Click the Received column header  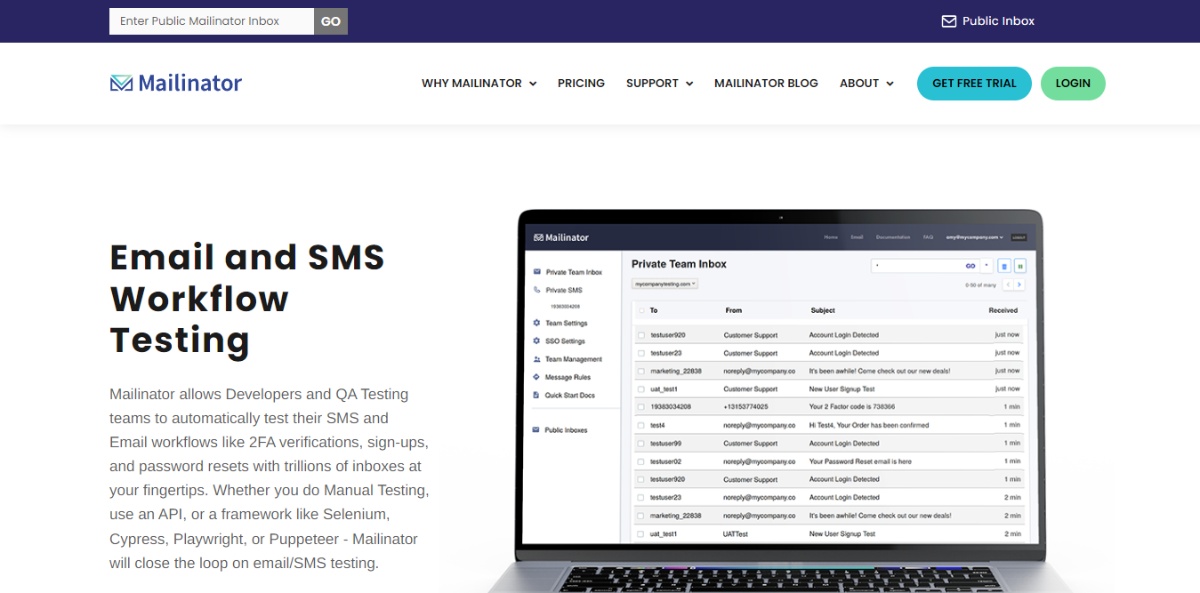click(1003, 310)
